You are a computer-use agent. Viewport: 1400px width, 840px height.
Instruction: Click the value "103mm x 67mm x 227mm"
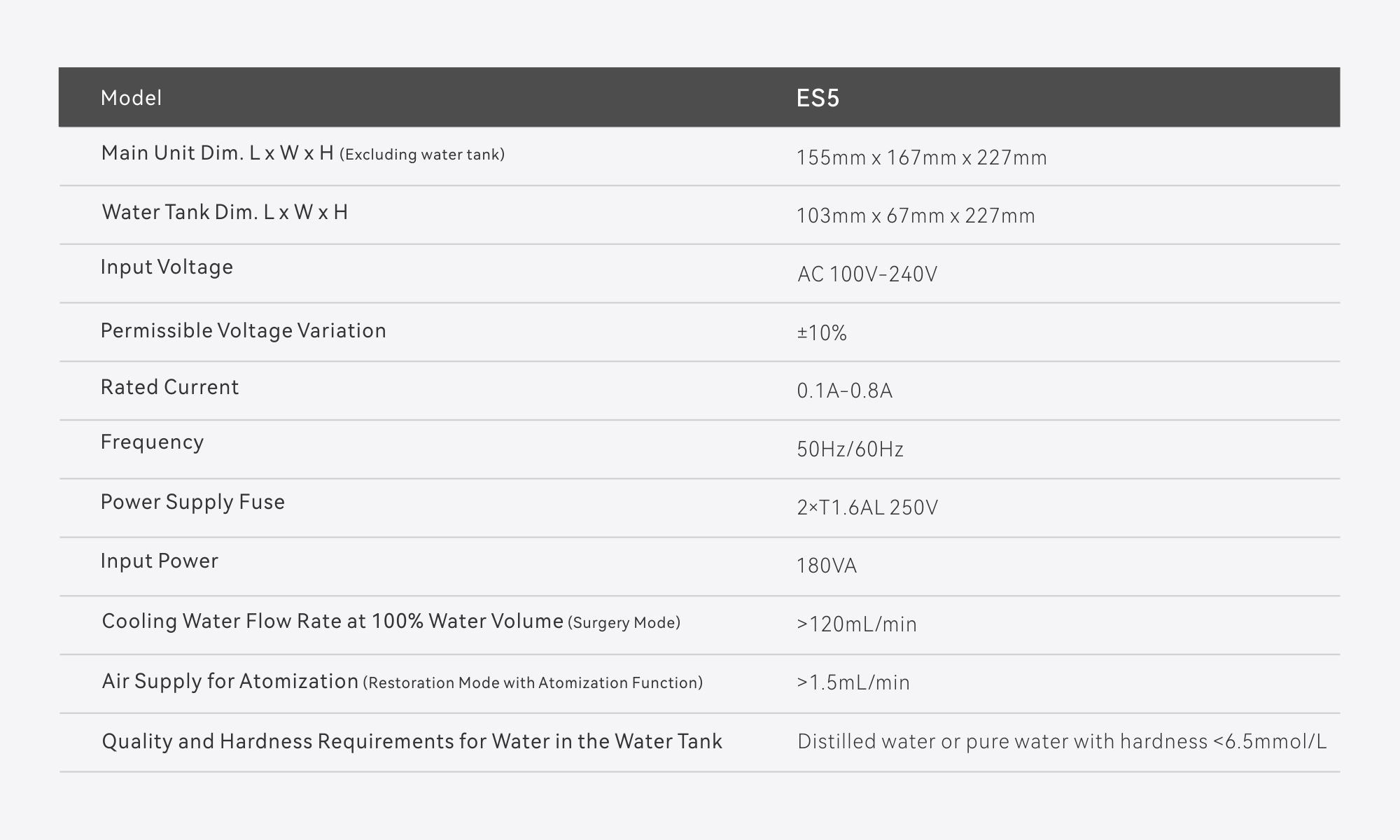tap(916, 216)
